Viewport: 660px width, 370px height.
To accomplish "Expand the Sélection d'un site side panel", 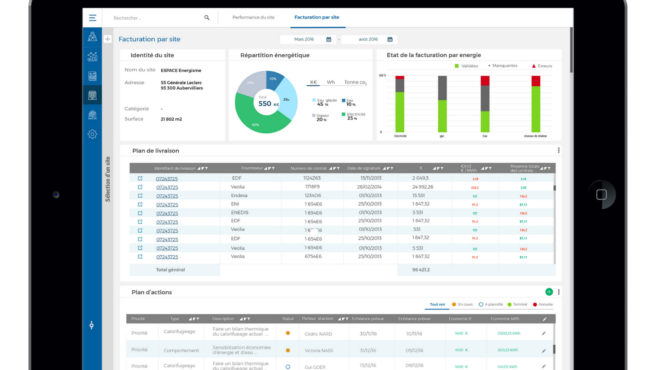I will pyautogui.click(x=108, y=179).
